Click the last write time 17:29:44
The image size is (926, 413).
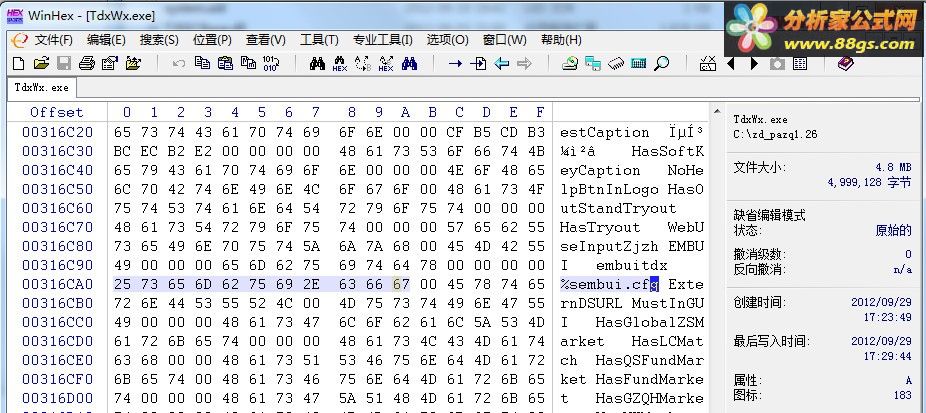click(888, 356)
